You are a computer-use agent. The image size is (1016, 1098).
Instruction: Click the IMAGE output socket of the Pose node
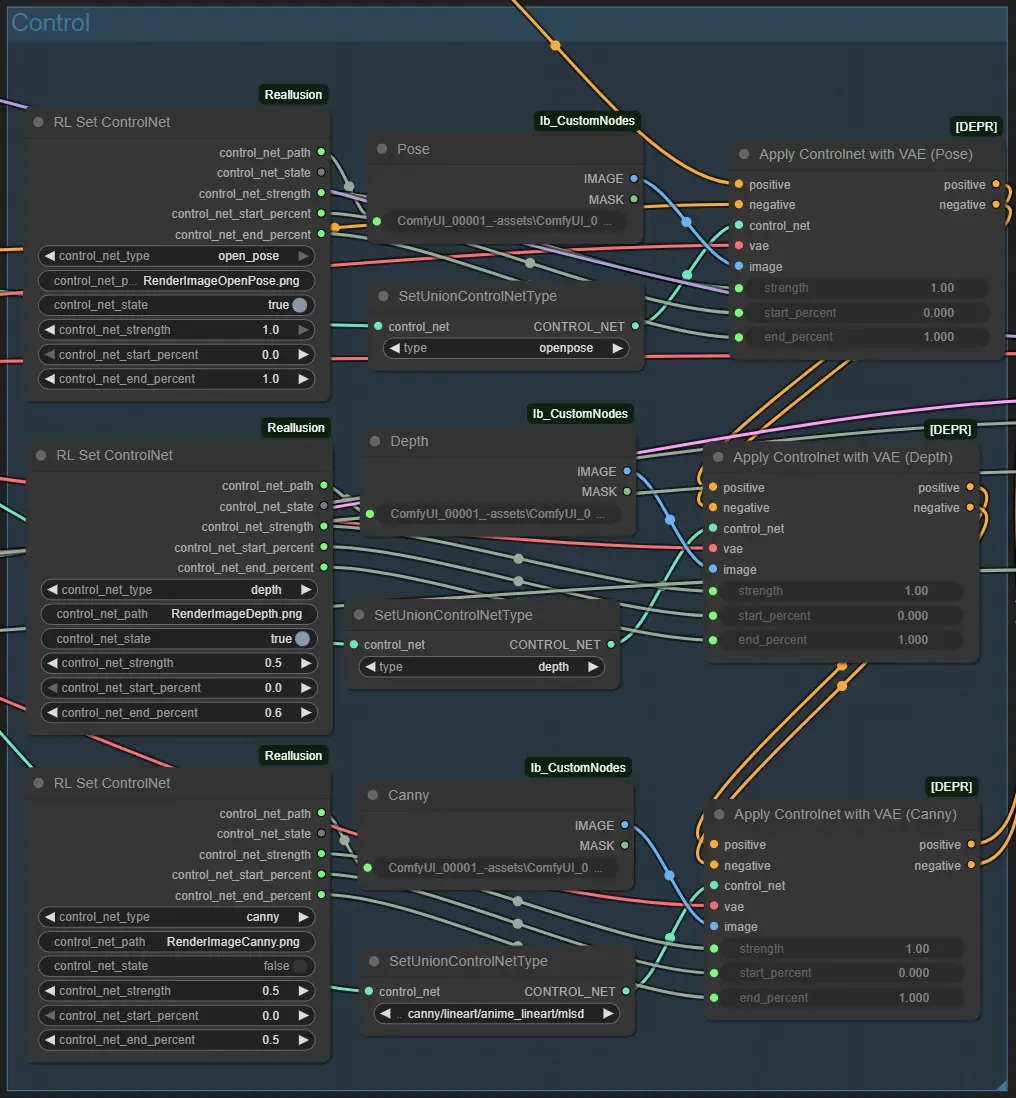click(634, 179)
